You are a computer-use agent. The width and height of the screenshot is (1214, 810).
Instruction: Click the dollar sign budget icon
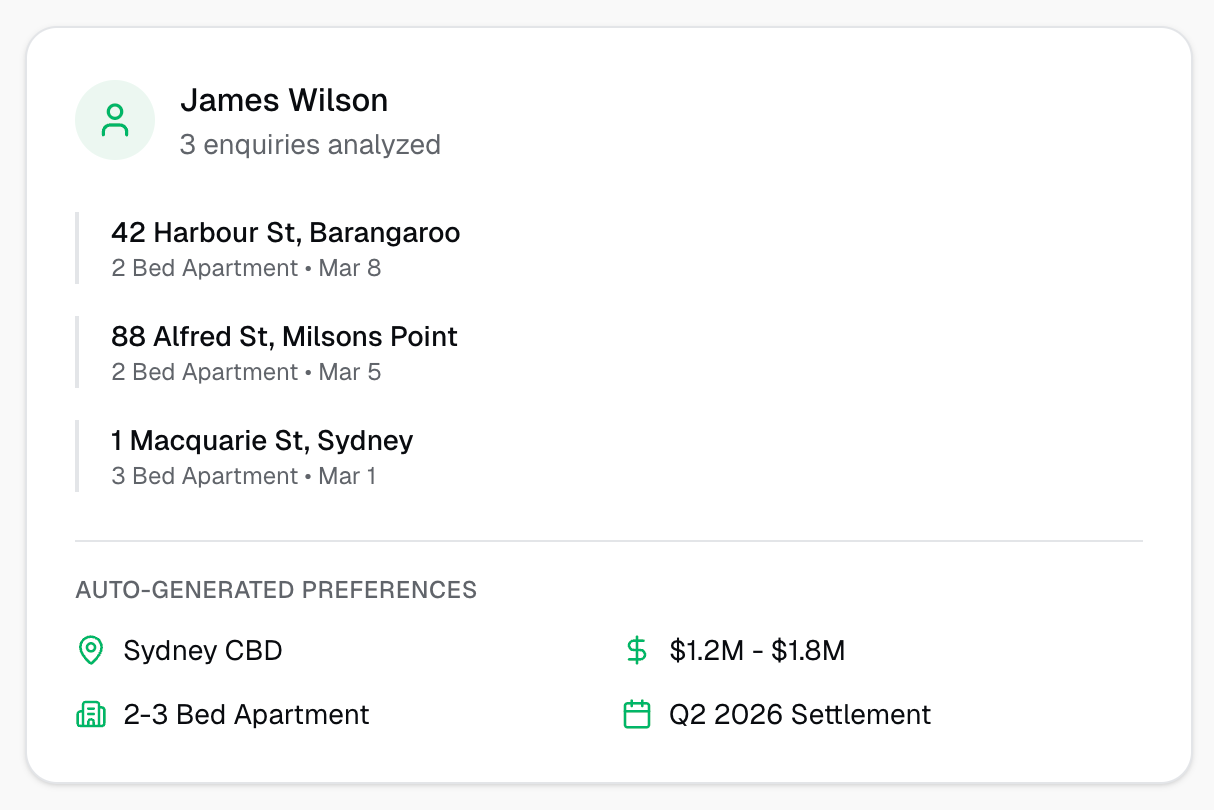[637, 651]
